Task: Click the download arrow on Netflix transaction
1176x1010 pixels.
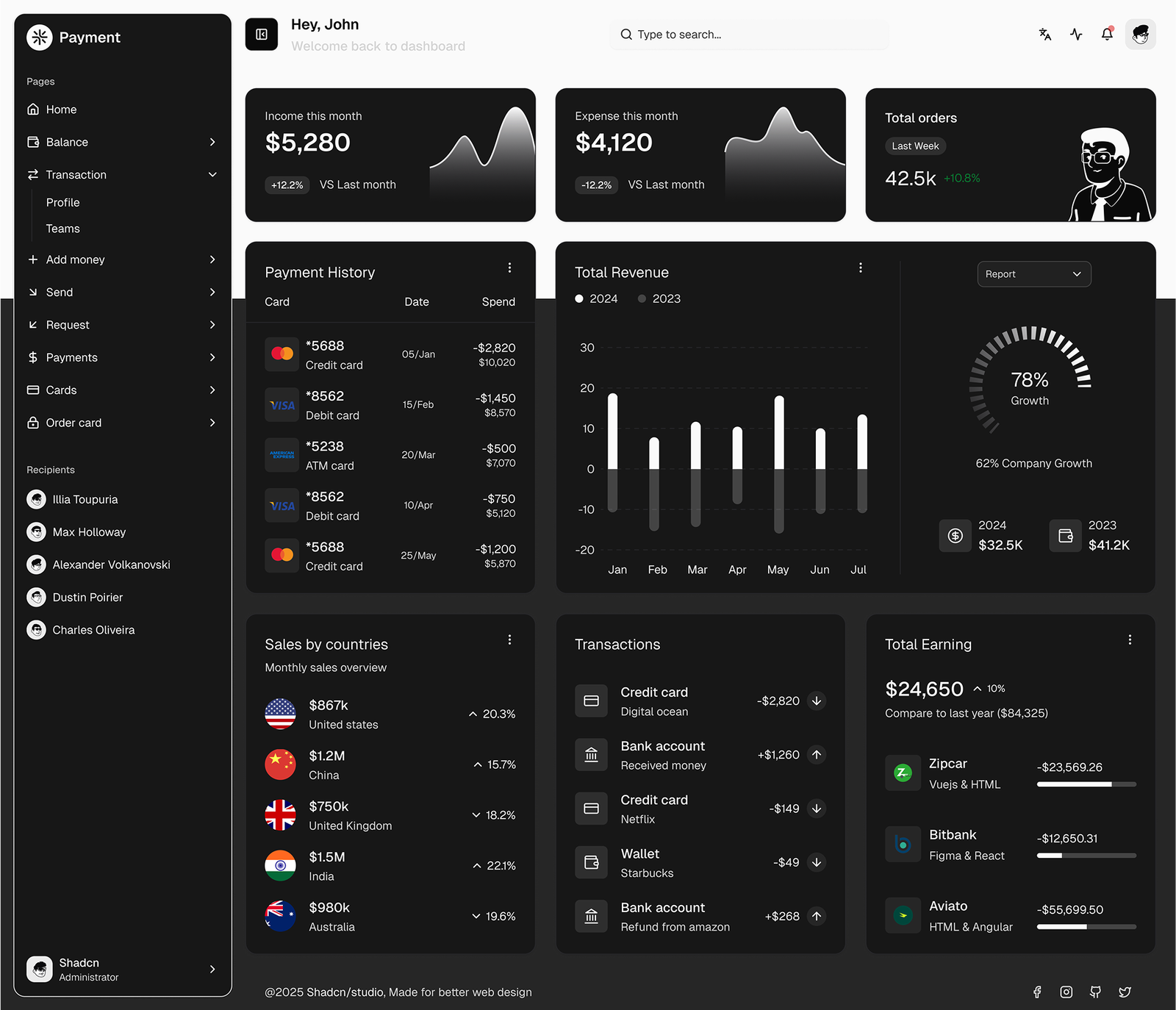Action: [x=816, y=808]
